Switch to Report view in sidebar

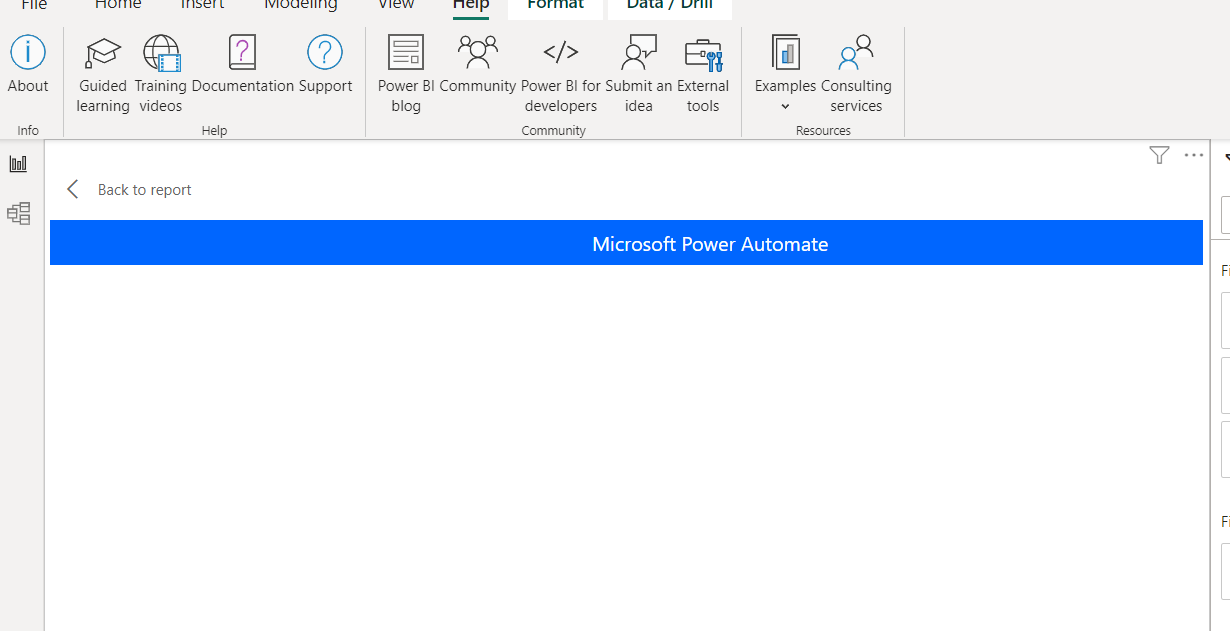[x=18, y=164]
